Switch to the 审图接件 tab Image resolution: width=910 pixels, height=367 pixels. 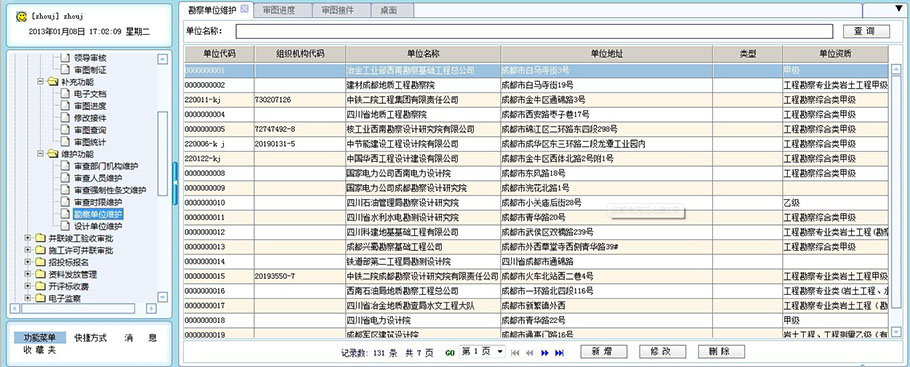click(x=340, y=10)
